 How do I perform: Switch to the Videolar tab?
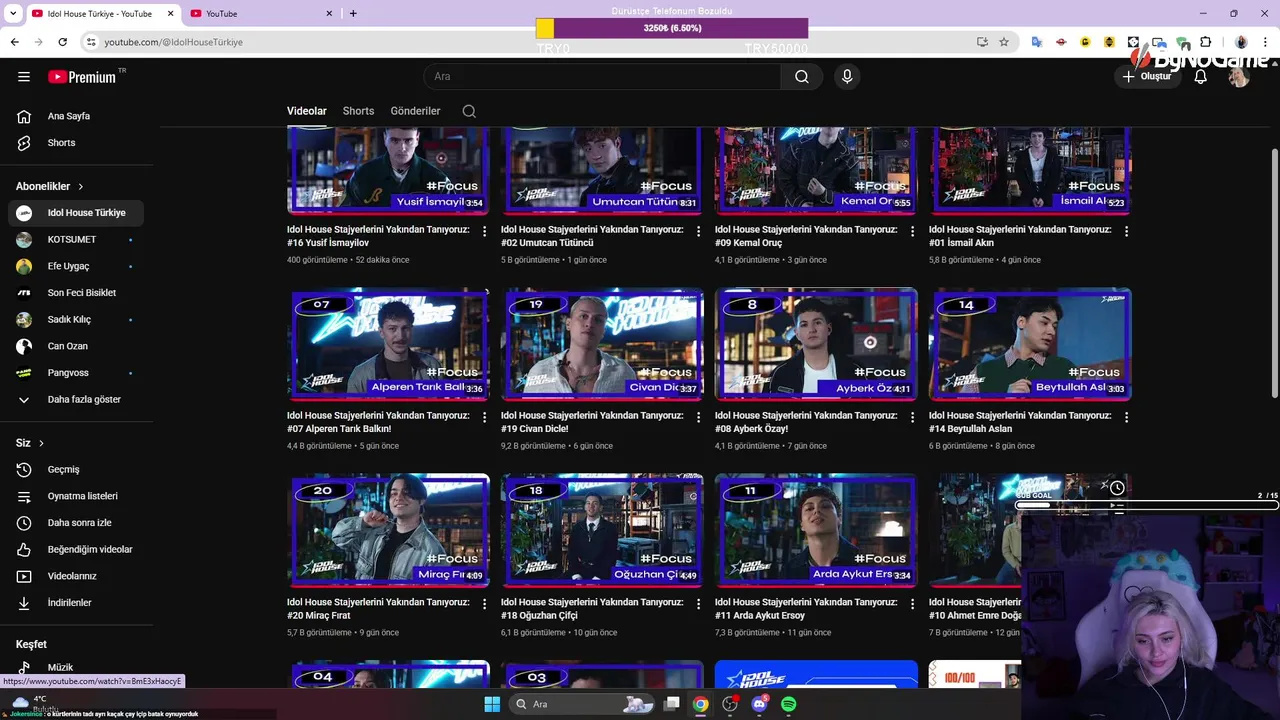(307, 111)
